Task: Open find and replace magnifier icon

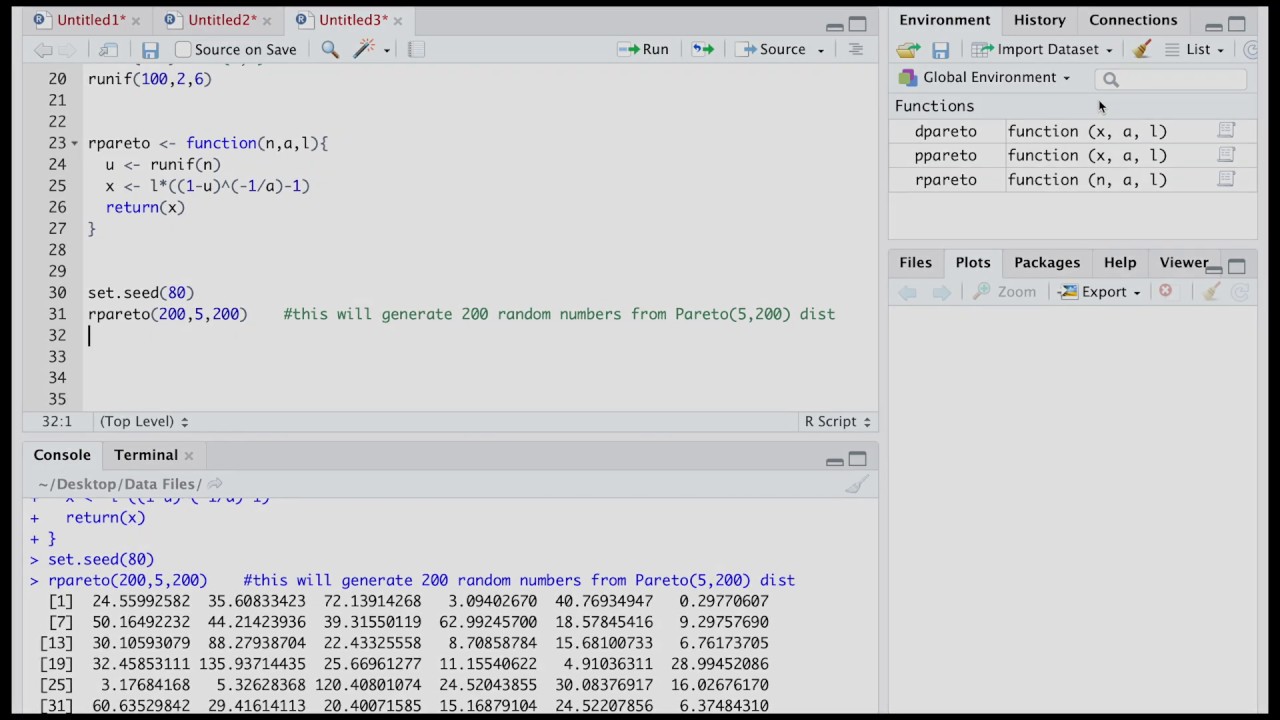Action: tap(329, 49)
